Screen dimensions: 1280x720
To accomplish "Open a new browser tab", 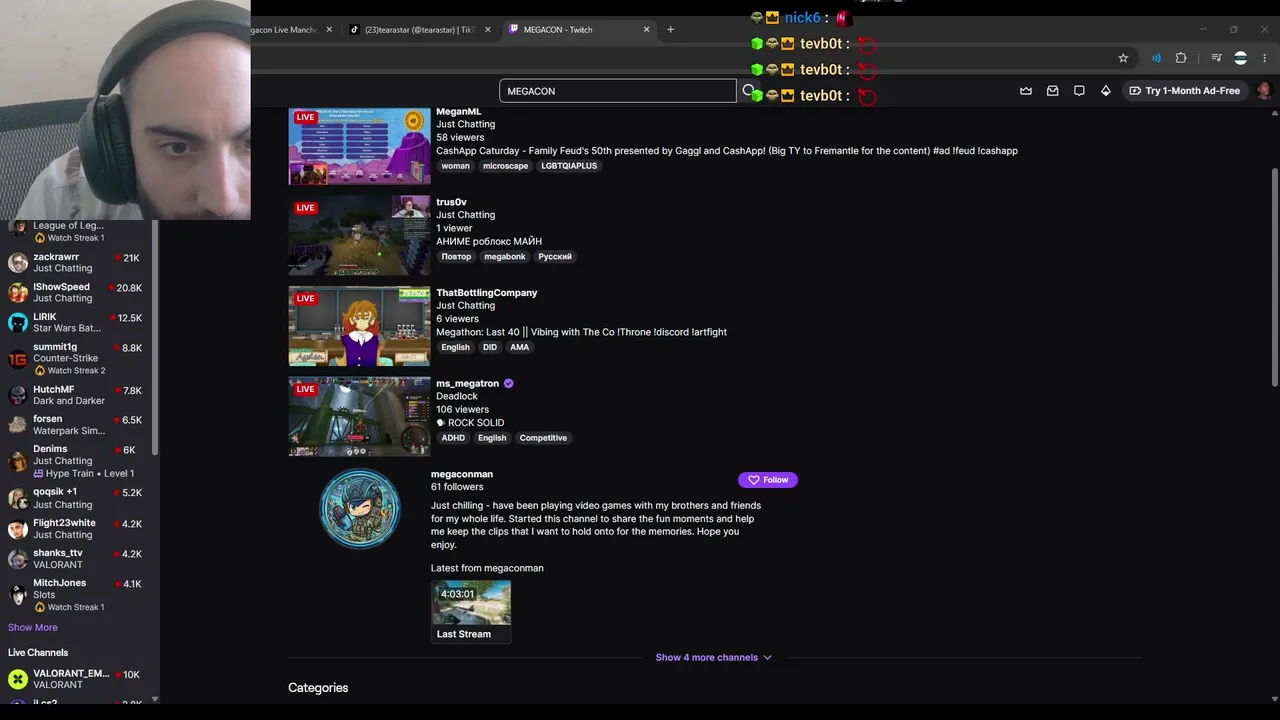I will tap(670, 30).
